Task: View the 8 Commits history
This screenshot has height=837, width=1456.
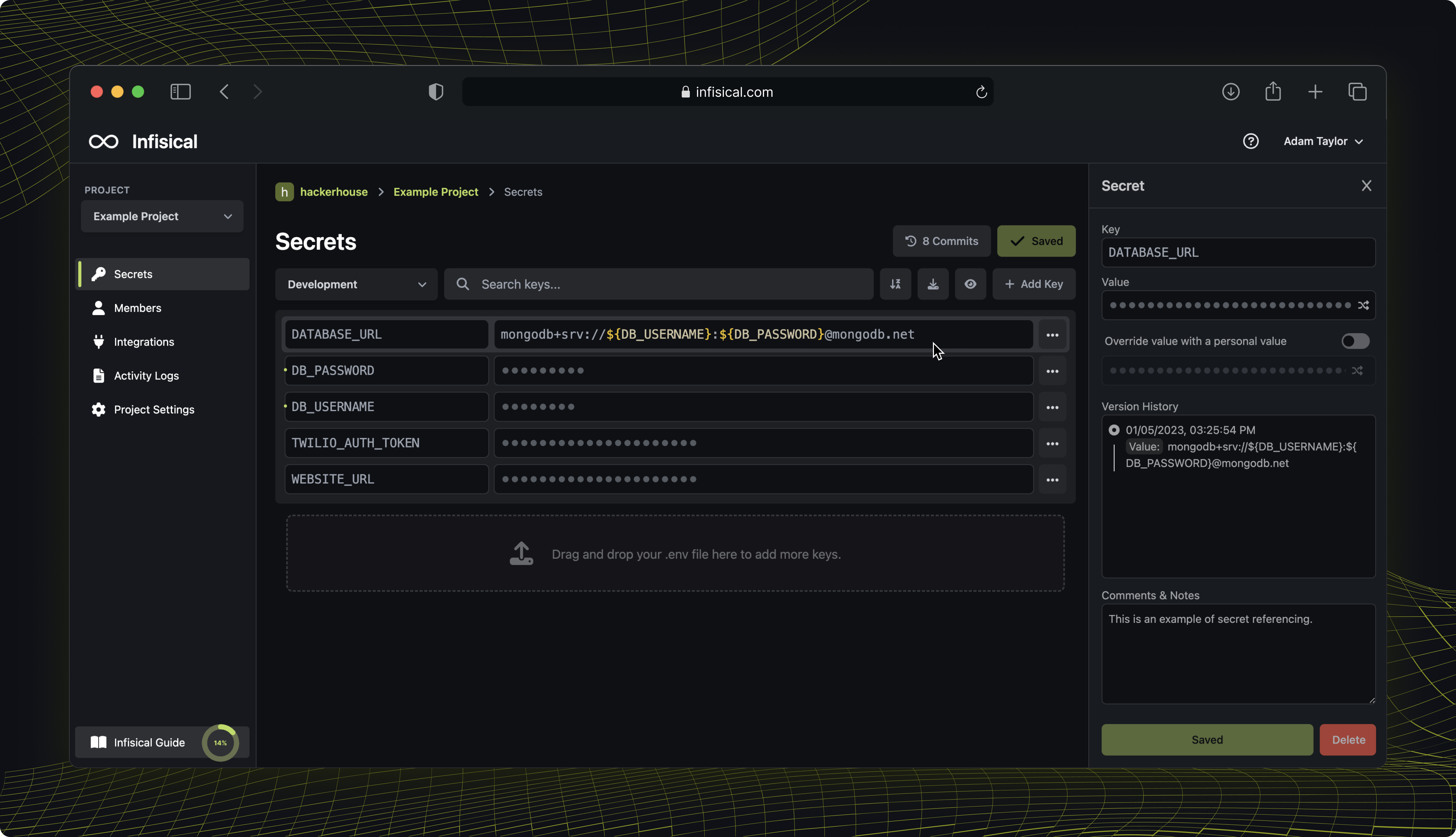Action: 941,241
